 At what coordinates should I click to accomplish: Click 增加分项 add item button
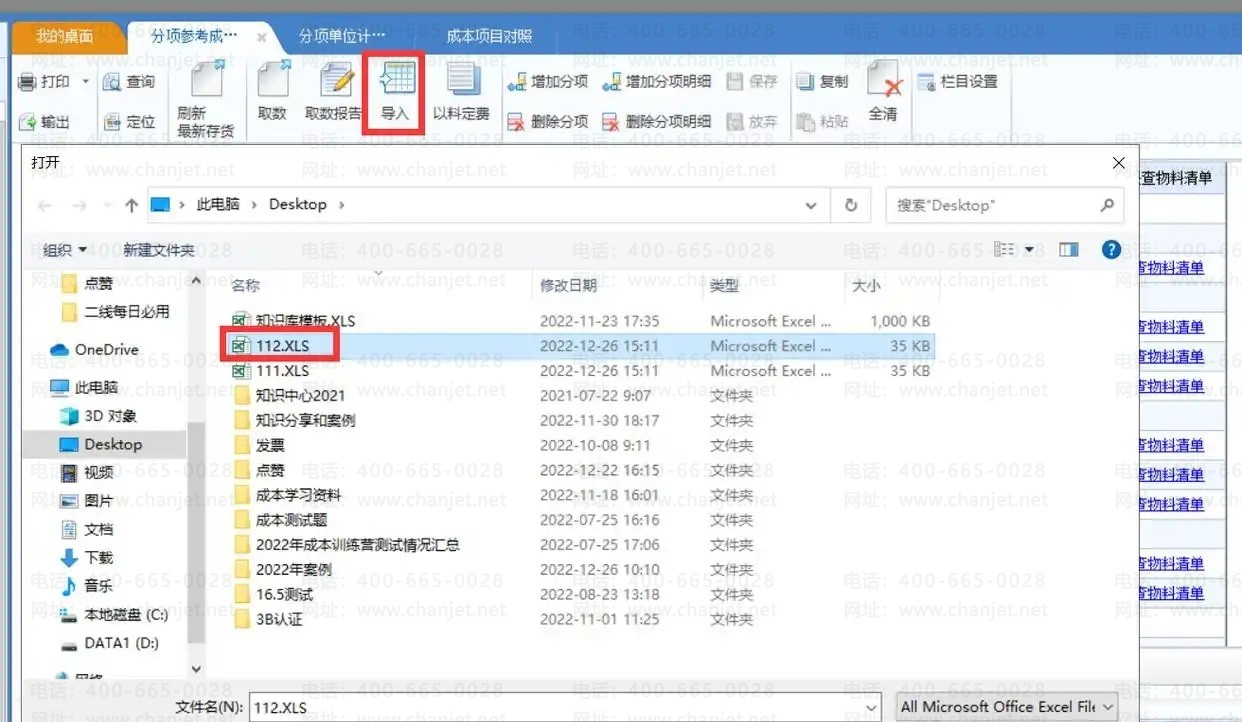[548, 81]
